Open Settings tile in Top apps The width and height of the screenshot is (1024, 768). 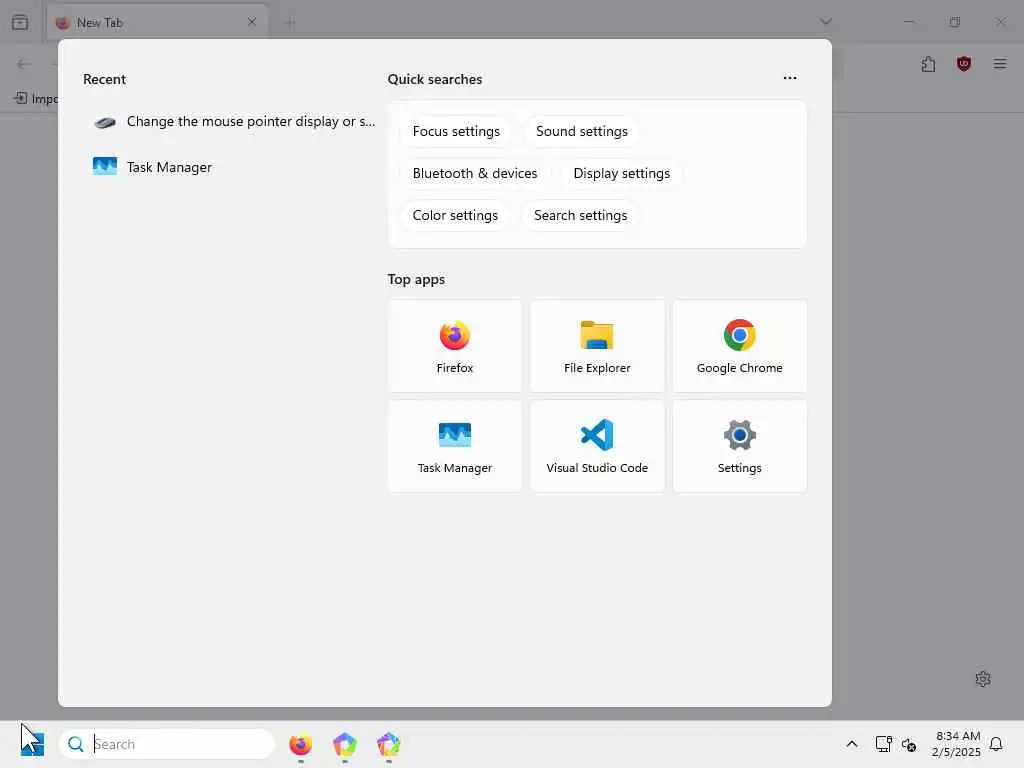click(739, 446)
